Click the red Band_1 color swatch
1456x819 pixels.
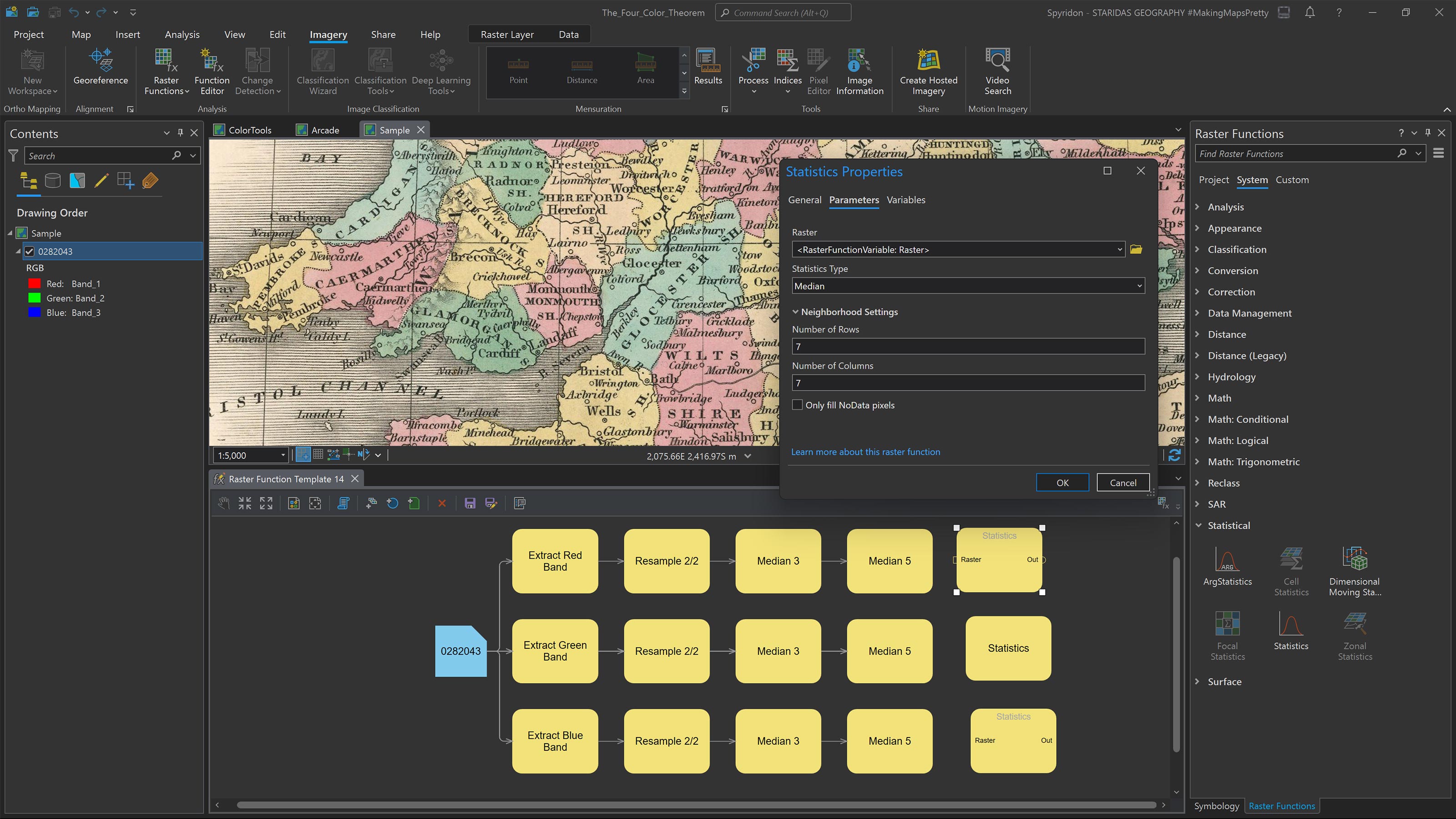35,284
